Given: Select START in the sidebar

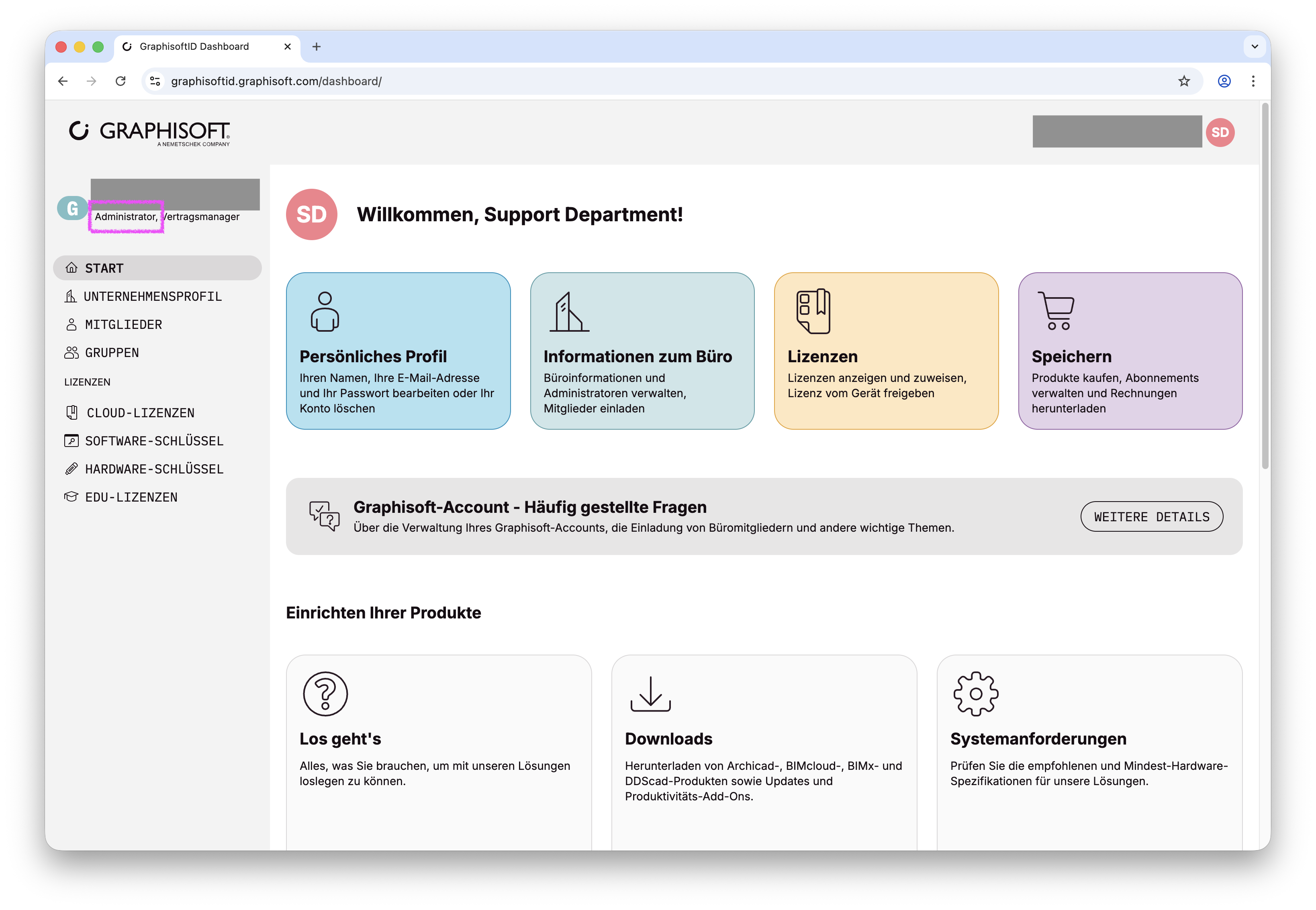Looking at the screenshot, I should tap(157, 268).
